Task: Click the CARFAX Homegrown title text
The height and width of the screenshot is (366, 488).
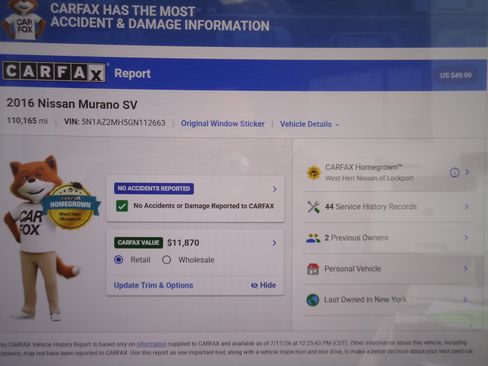Action: tap(364, 167)
